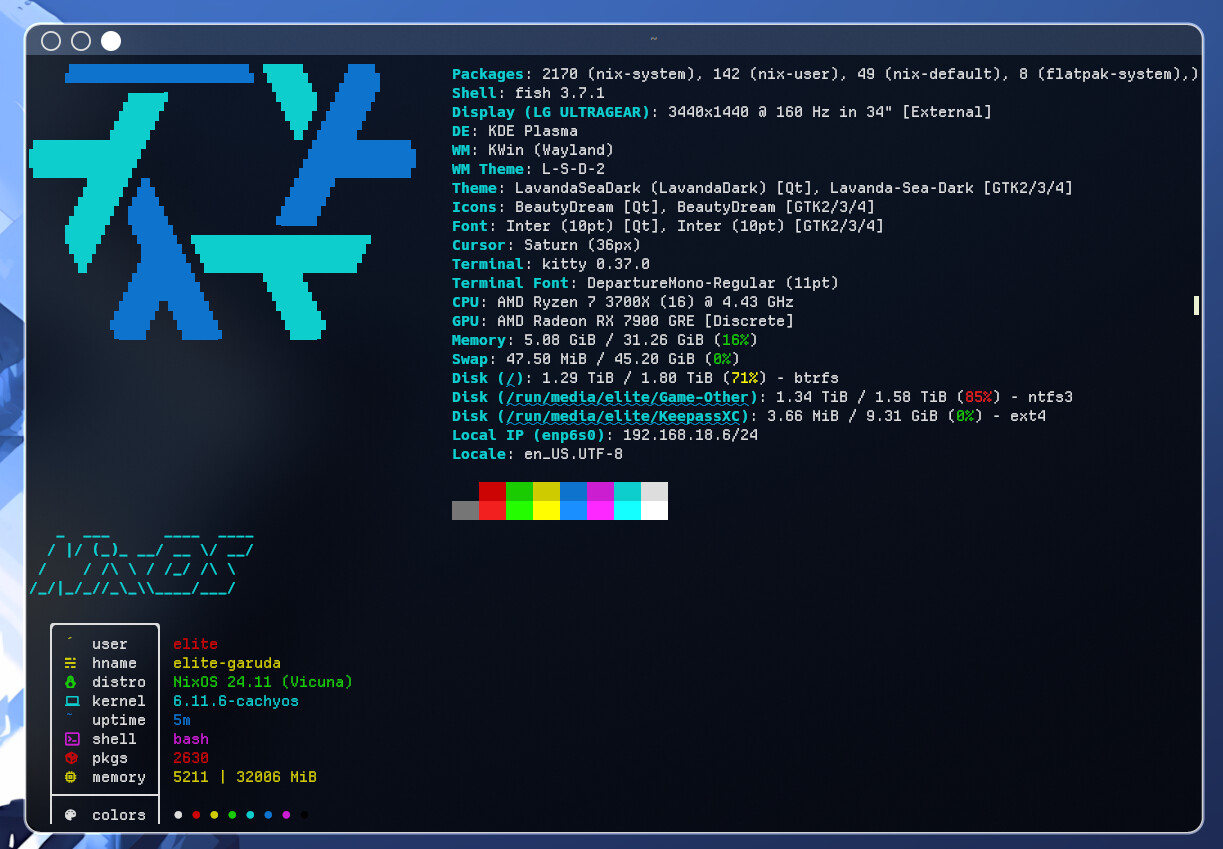Viewport: 1223px width, 849px height.
Task: Click the cyan dot in the colors row
Action: pyautogui.click(x=250, y=815)
